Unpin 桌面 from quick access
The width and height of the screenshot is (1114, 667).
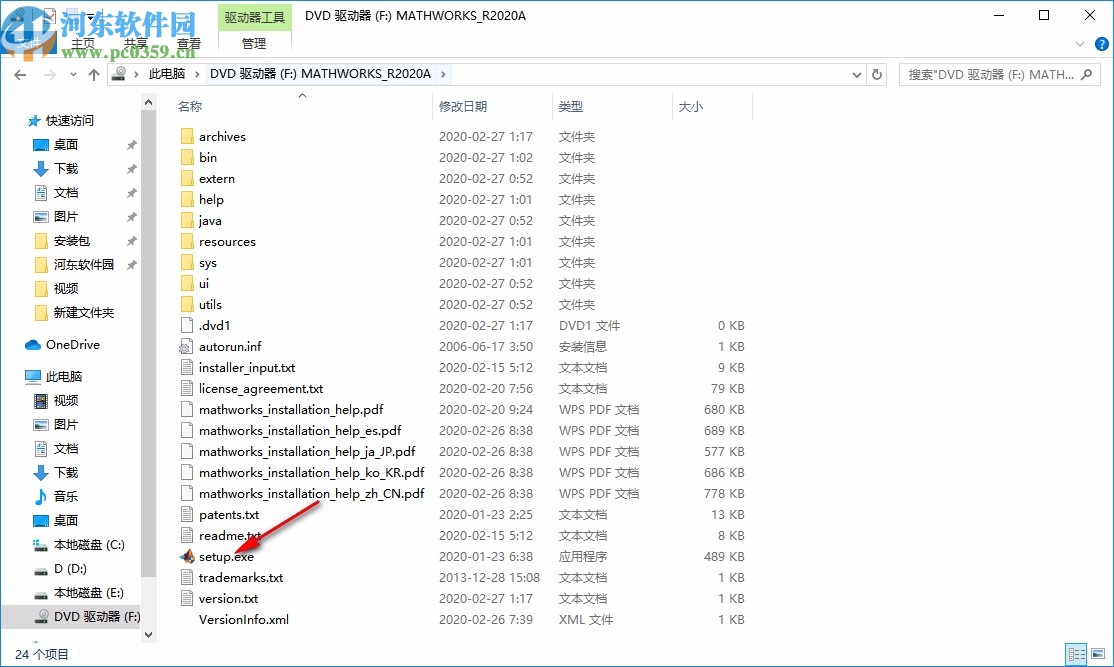tap(132, 144)
